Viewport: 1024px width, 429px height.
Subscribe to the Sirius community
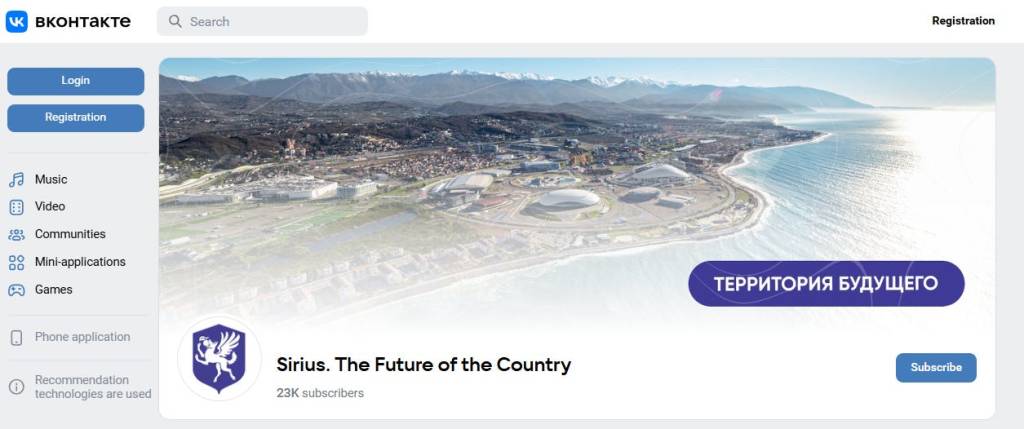[x=935, y=367]
